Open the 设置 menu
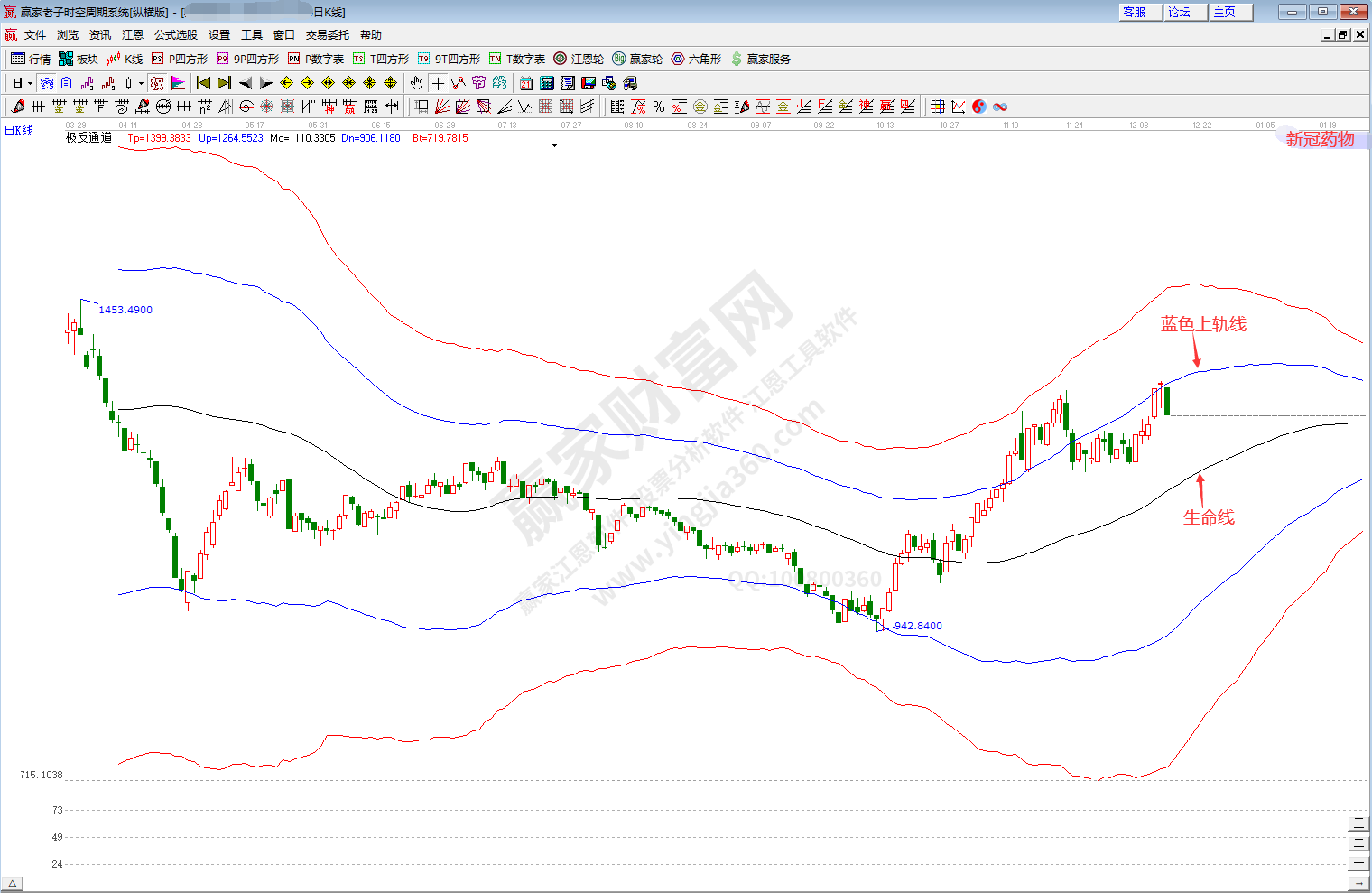The height and width of the screenshot is (893, 1372). pyautogui.click(x=219, y=35)
